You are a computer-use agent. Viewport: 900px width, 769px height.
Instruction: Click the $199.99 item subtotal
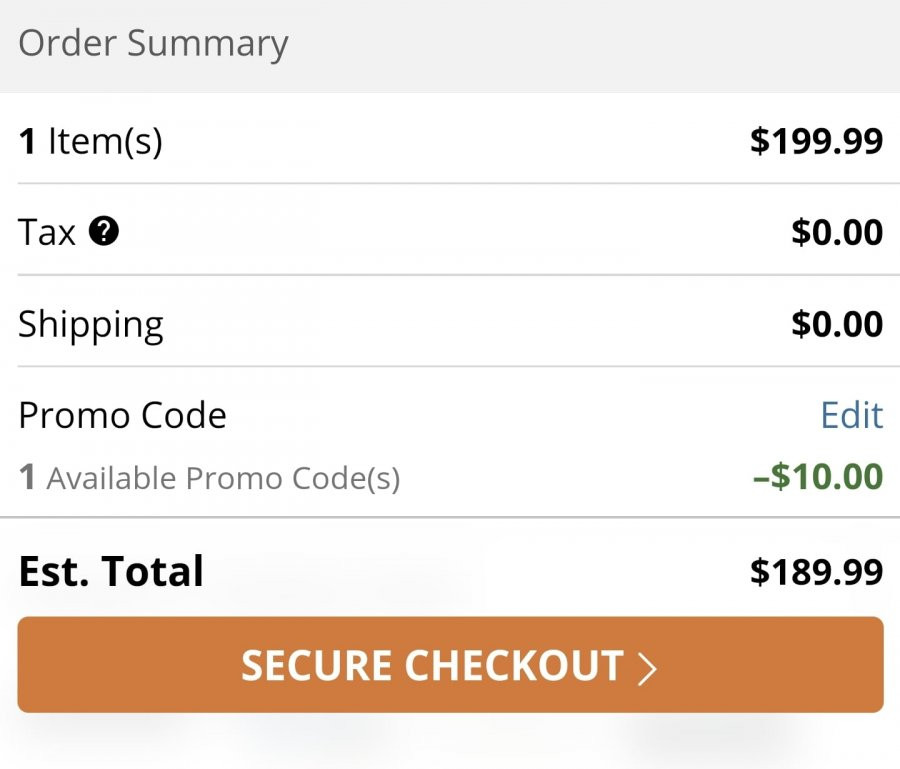coord(816,141)
